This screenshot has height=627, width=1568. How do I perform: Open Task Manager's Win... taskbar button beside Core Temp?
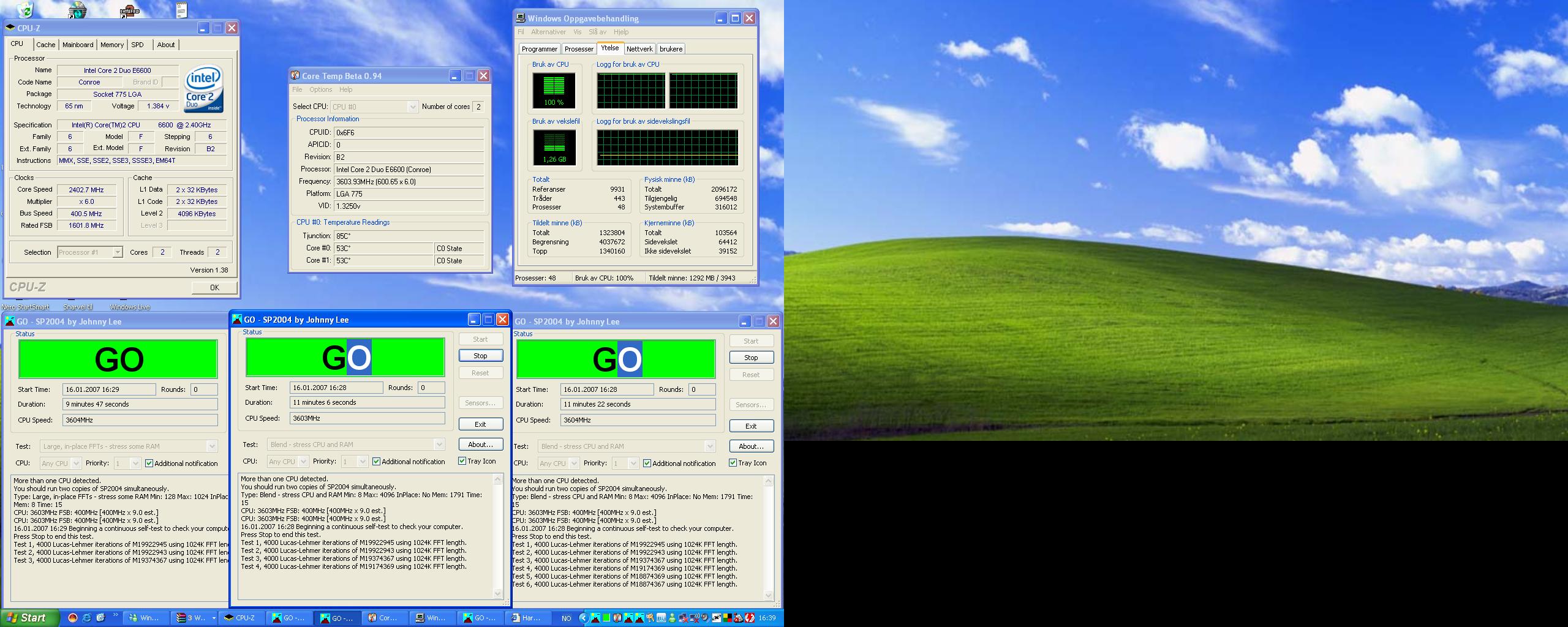tap(432, 618)
